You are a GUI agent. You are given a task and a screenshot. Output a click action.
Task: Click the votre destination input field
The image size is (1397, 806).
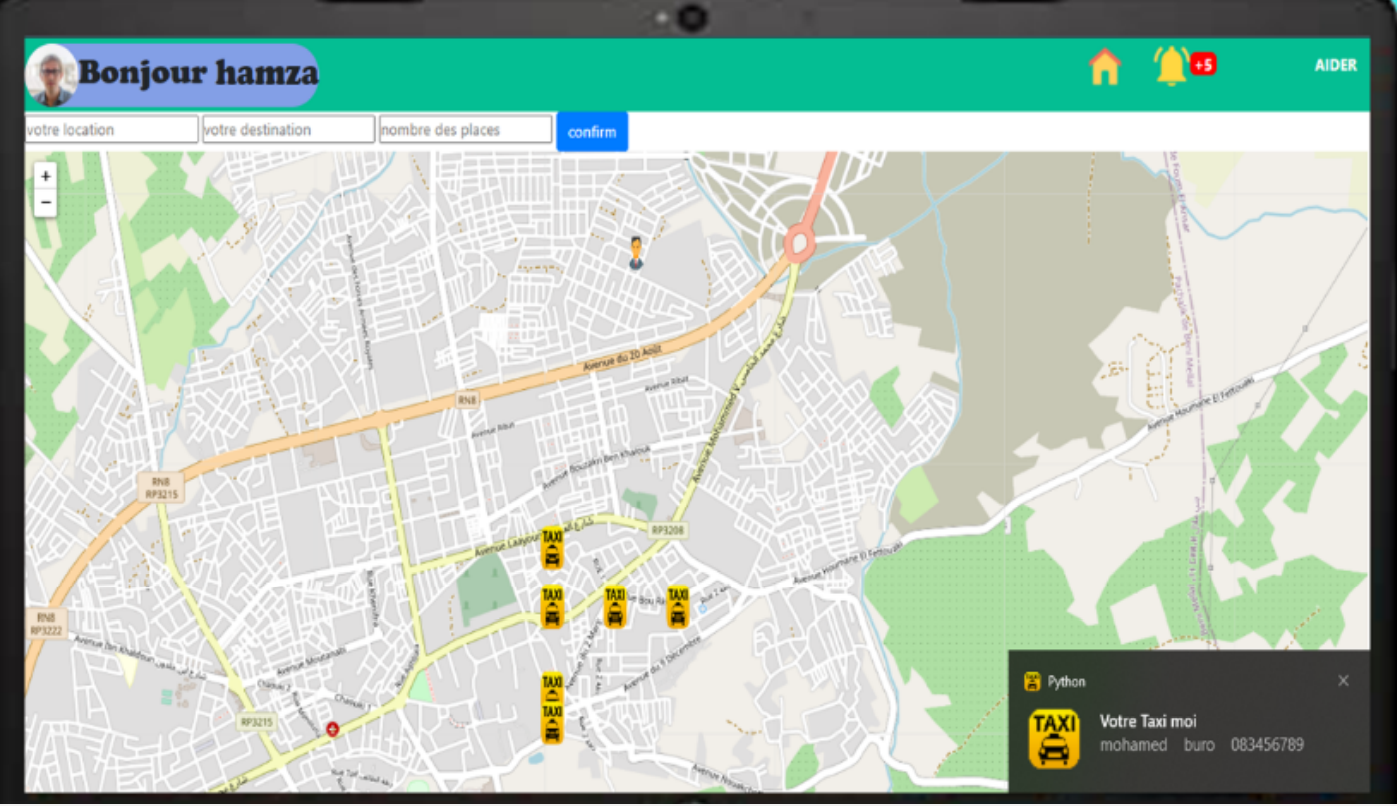[x=288, y=128]
